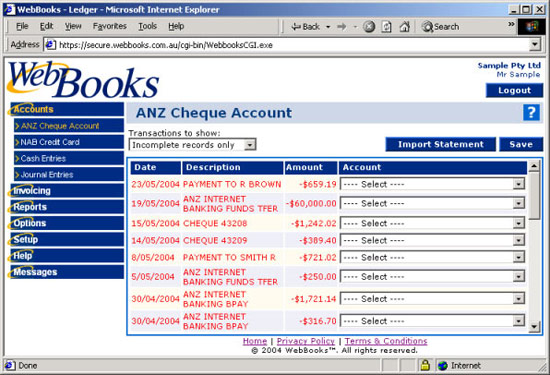Image resolution: width=550 pixels, height=375 pixels.
Task: Go to the Invoicing section
Action: point(67,191)
